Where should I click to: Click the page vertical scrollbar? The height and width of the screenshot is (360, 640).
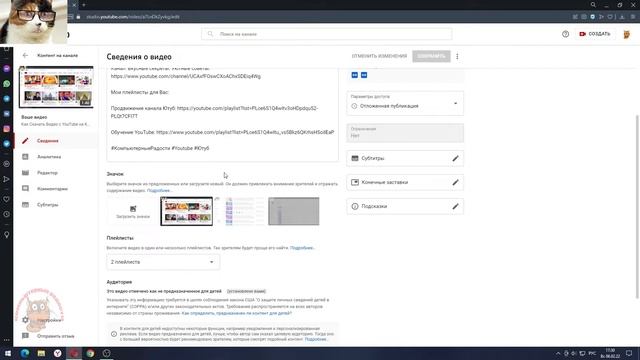pyautogui.click(x=637, y=206)
